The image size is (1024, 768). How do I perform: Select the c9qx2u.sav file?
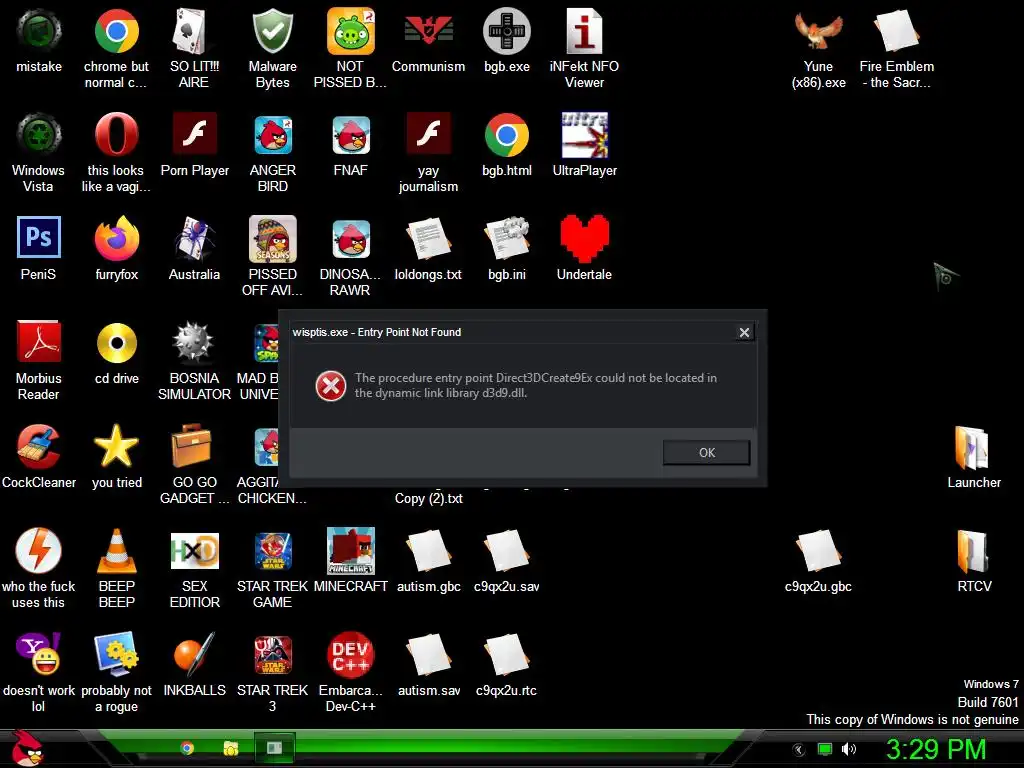point(506,551)
